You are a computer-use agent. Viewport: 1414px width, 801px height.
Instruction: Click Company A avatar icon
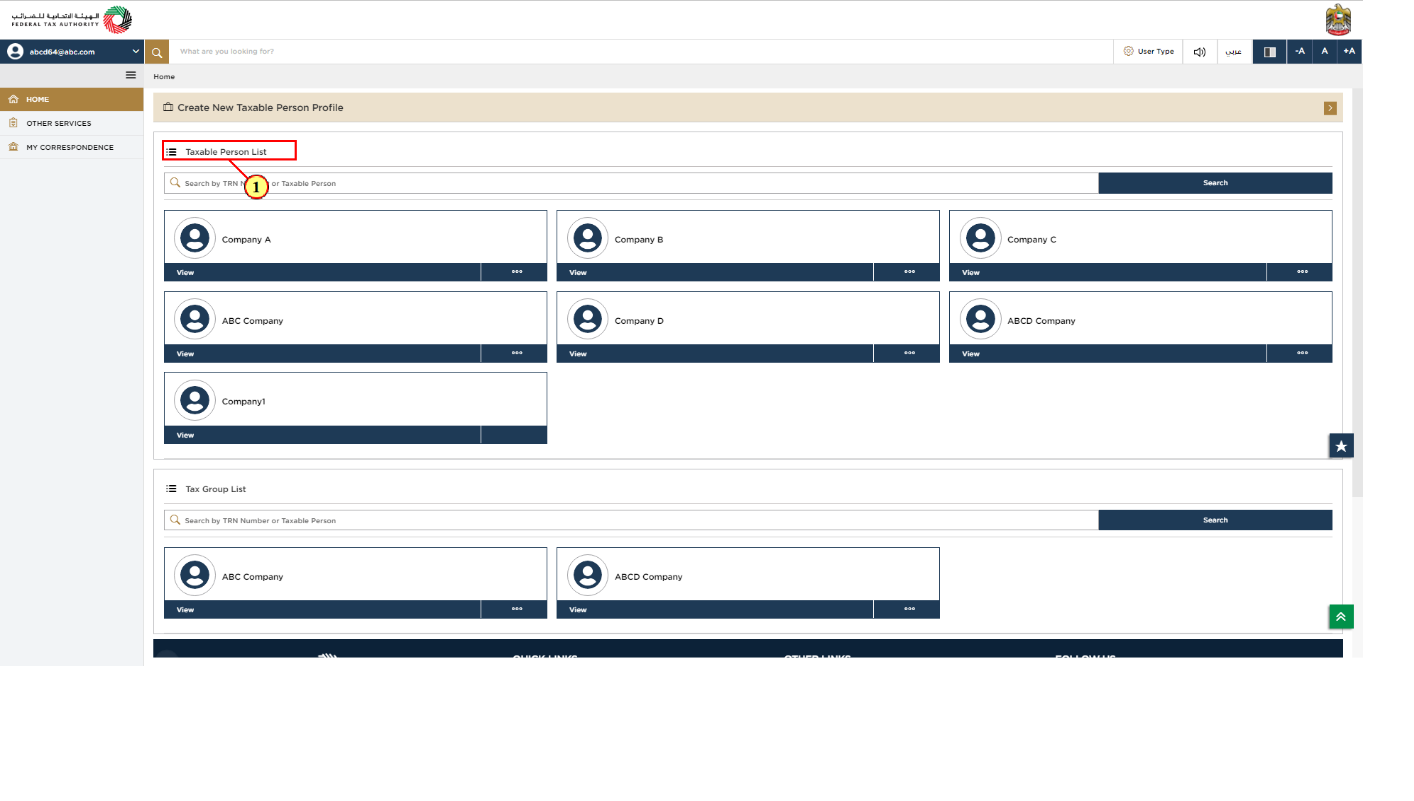[x=195, y=238]
